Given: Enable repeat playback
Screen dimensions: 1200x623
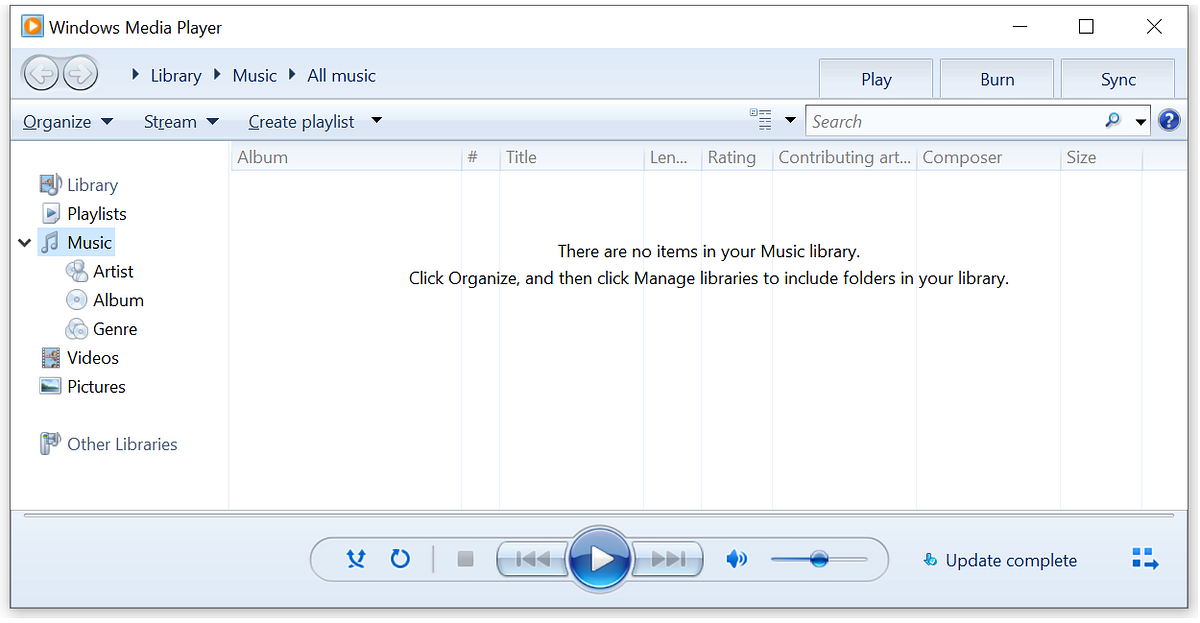Looking at the screenshot, I should (400, 559).
